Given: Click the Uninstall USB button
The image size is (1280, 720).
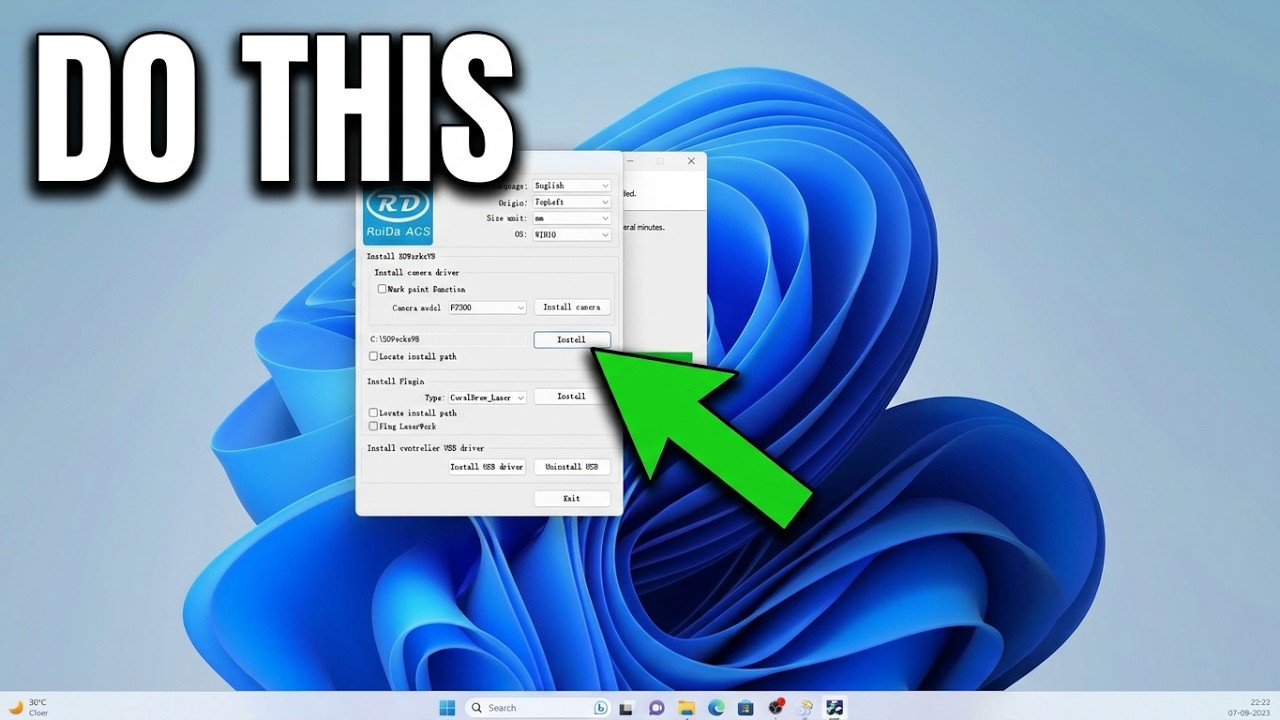Looking at the screenshot, I should [572, 467].
